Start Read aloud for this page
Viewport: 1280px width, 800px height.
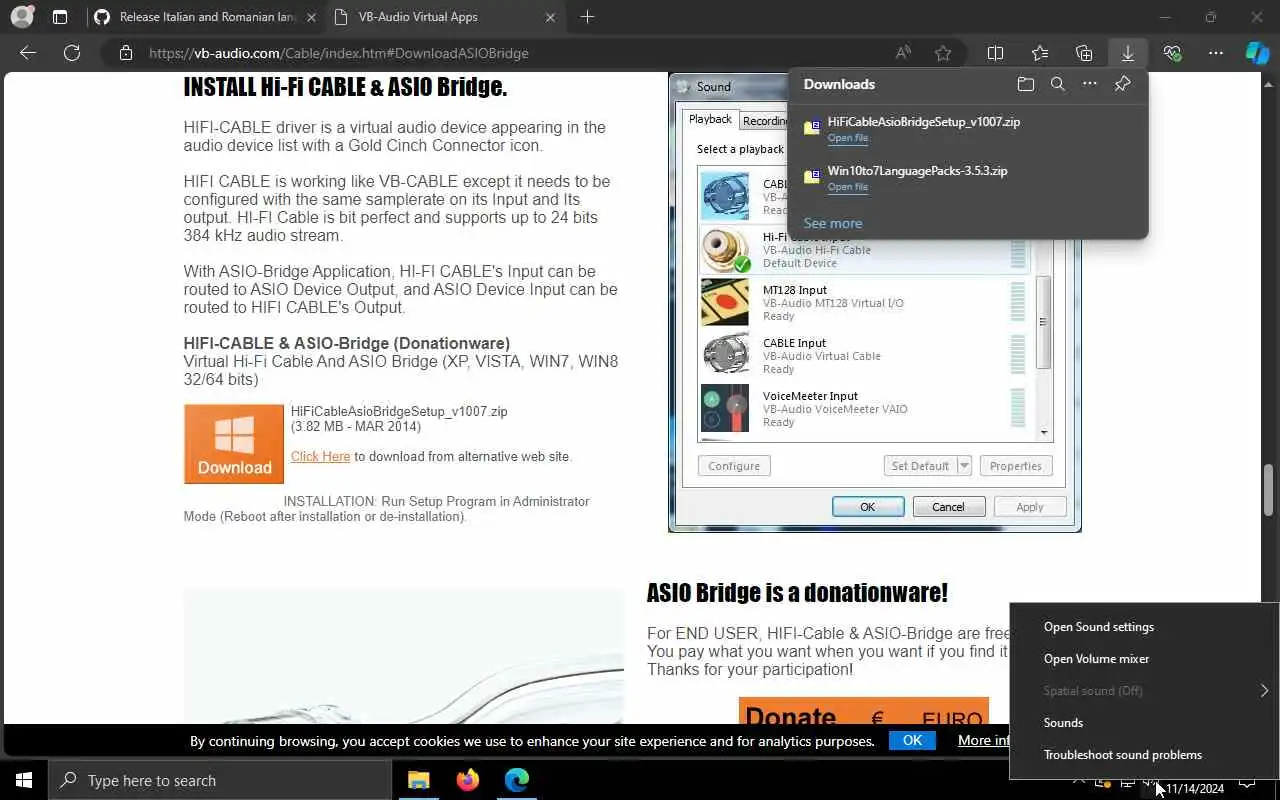tap(903, 53)
